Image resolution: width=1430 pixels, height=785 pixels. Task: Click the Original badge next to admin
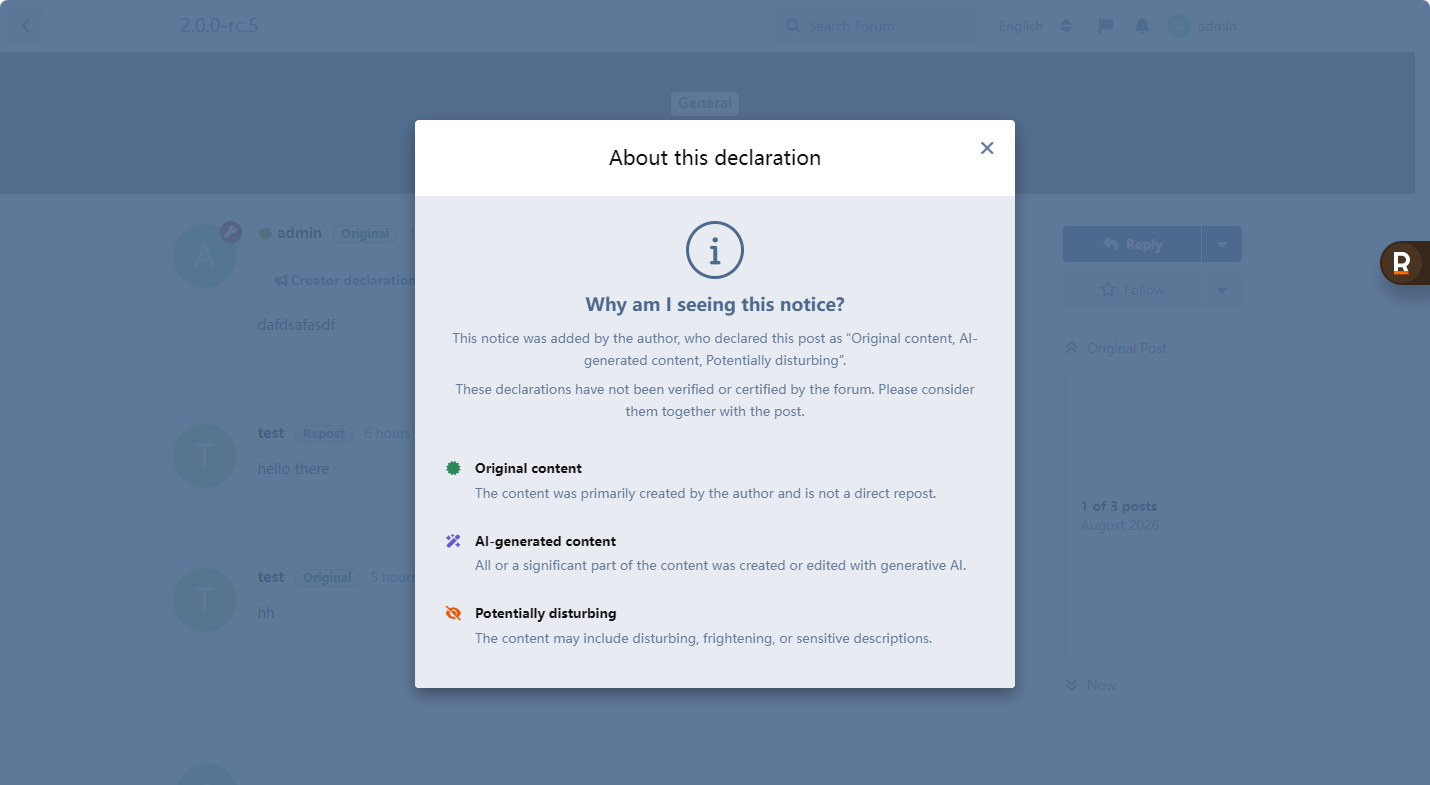tap(365, 234)
